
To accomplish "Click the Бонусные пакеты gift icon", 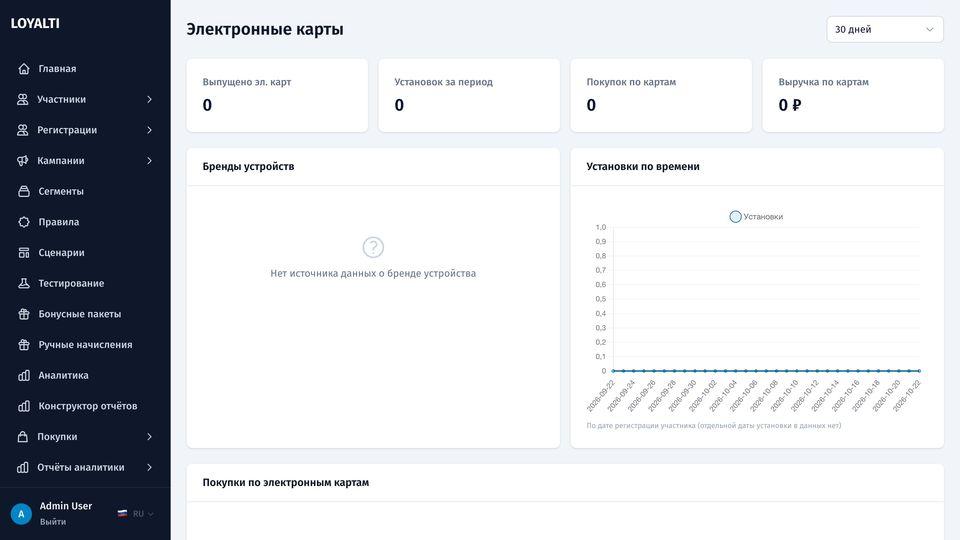I will 24,313.
